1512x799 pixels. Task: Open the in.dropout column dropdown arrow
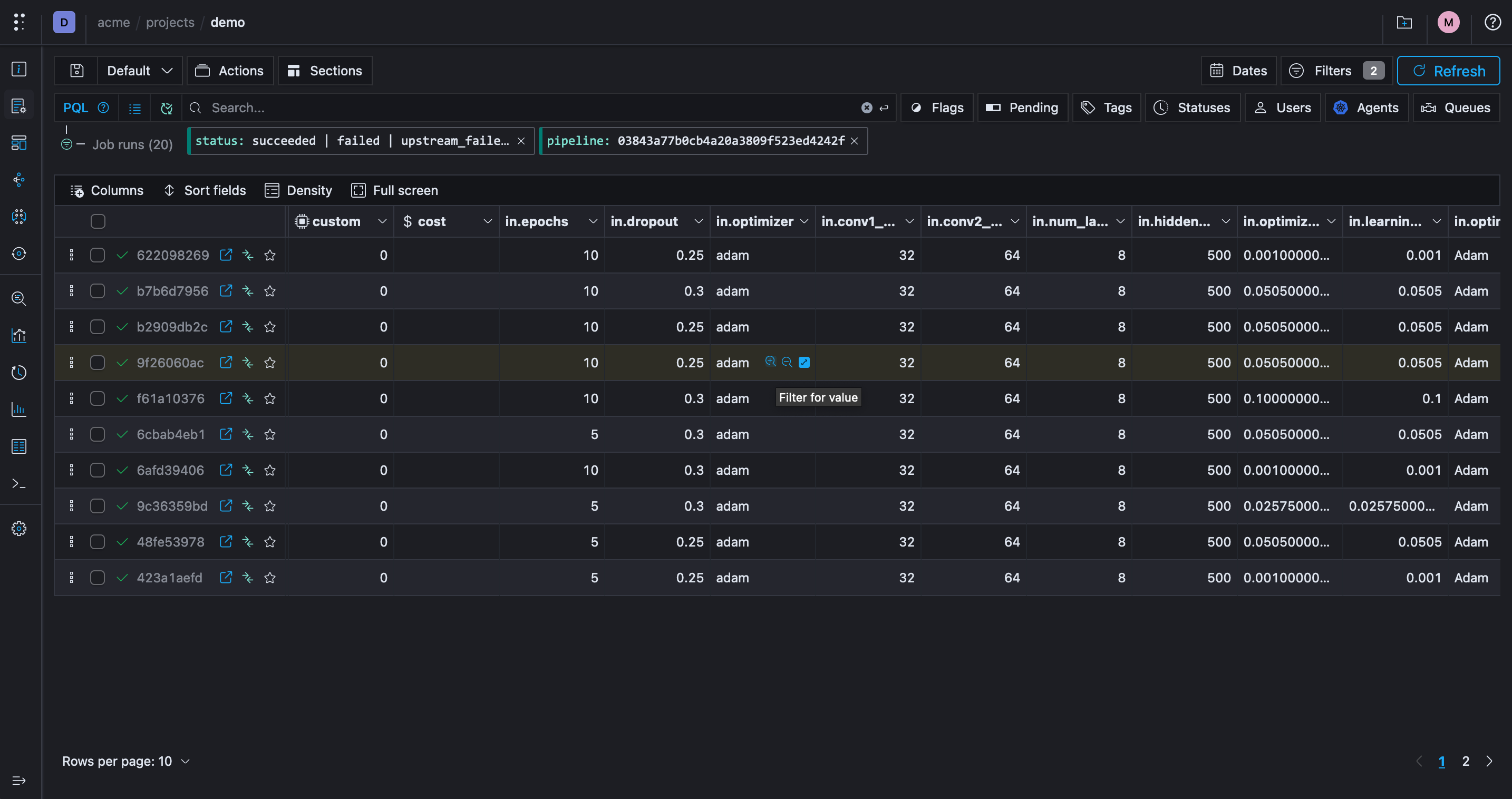click(x=699, y=221)
